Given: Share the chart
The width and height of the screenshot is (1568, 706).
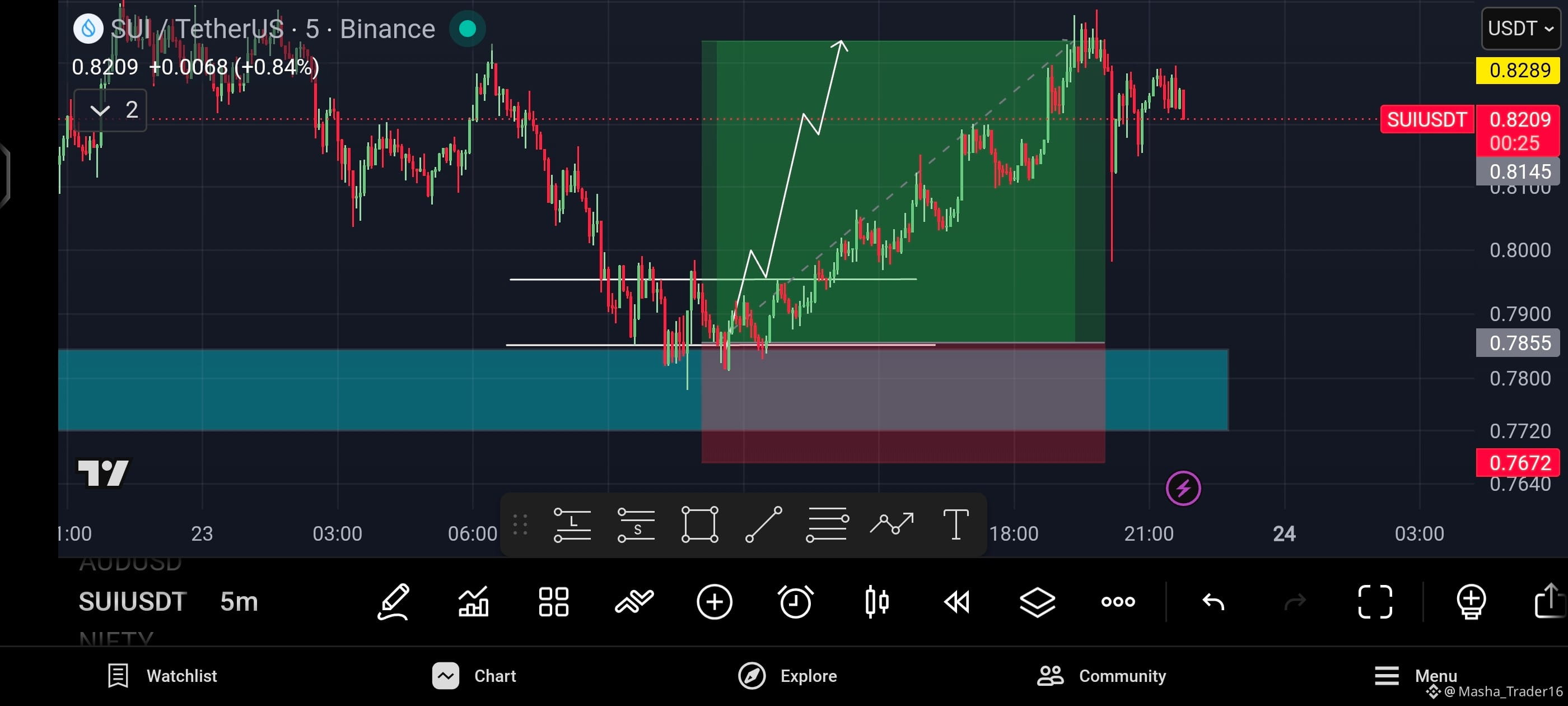Looking at the screenshot, I should (1550, 601).
